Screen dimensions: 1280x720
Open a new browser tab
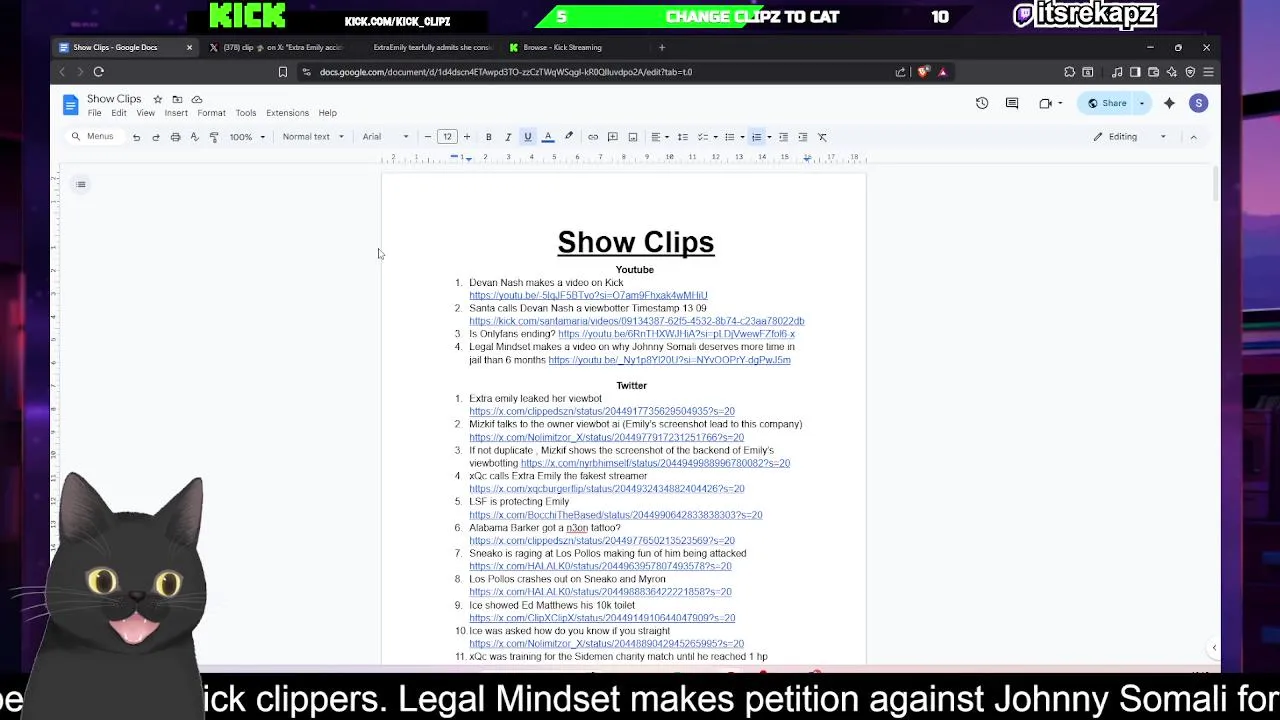661,47
